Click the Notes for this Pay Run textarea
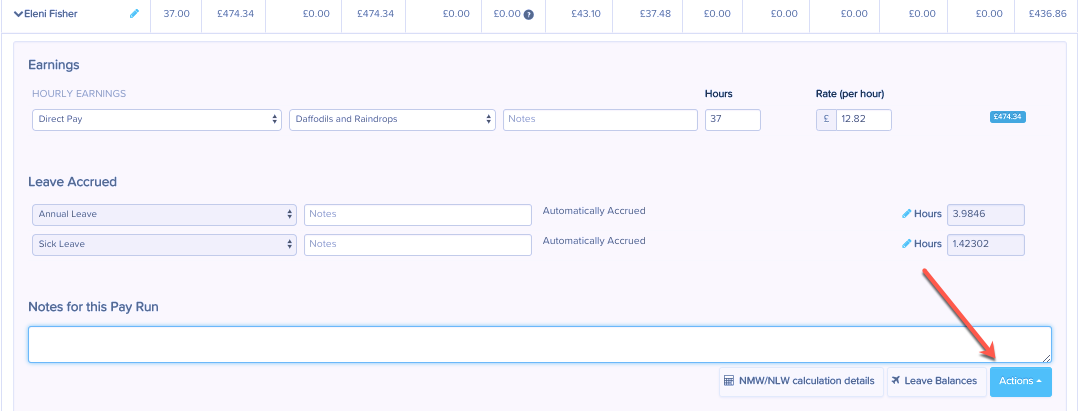This screenshot has height=411, width=1080. [x=540, y=344]
